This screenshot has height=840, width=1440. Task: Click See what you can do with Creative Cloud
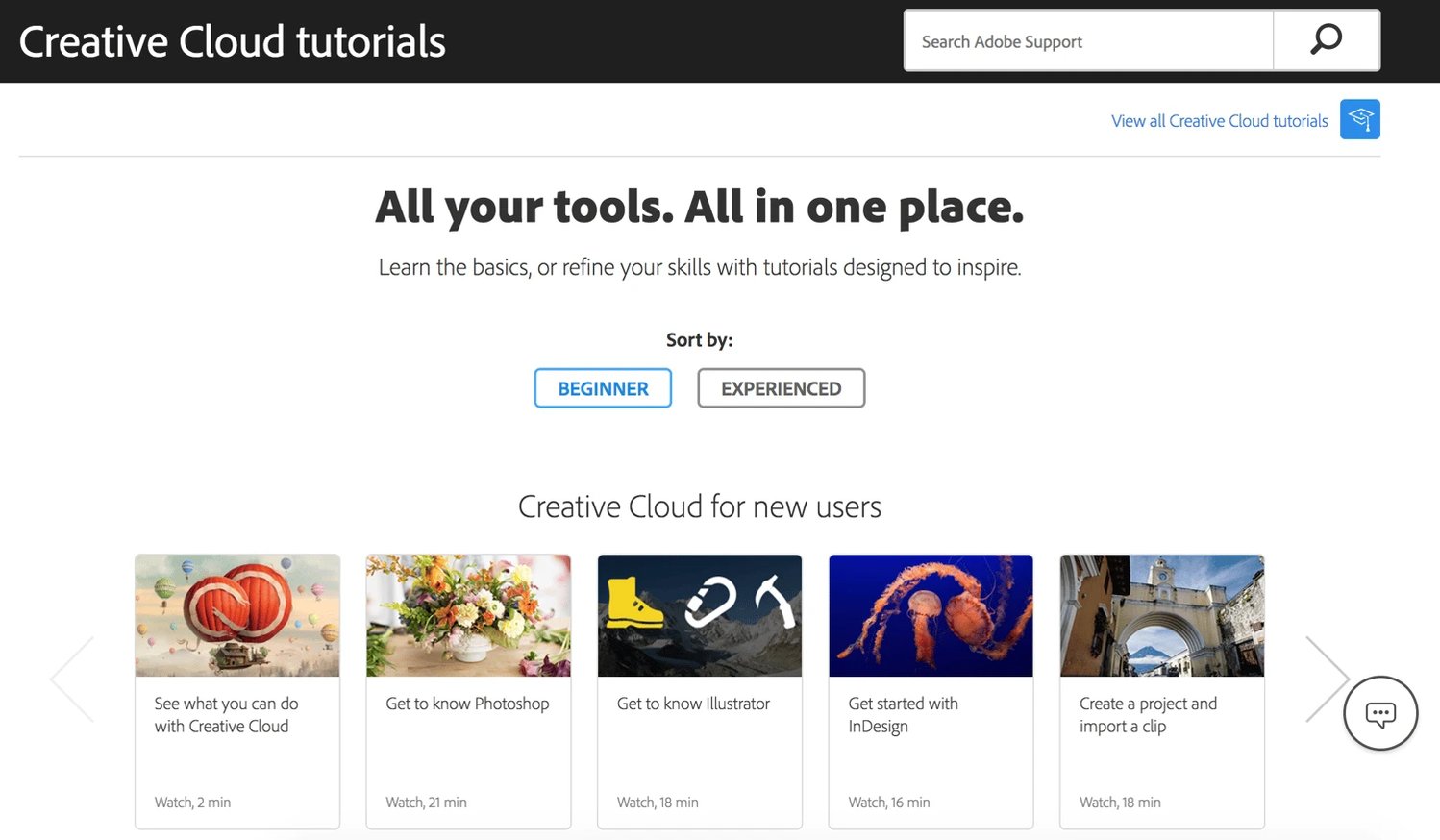pos(226,715)
